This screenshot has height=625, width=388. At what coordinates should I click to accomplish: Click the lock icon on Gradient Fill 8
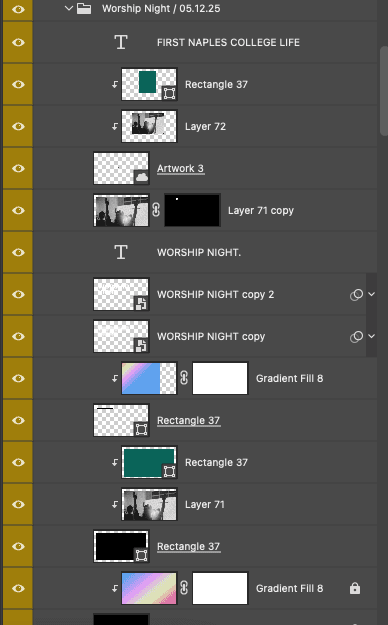coord(355,588)
